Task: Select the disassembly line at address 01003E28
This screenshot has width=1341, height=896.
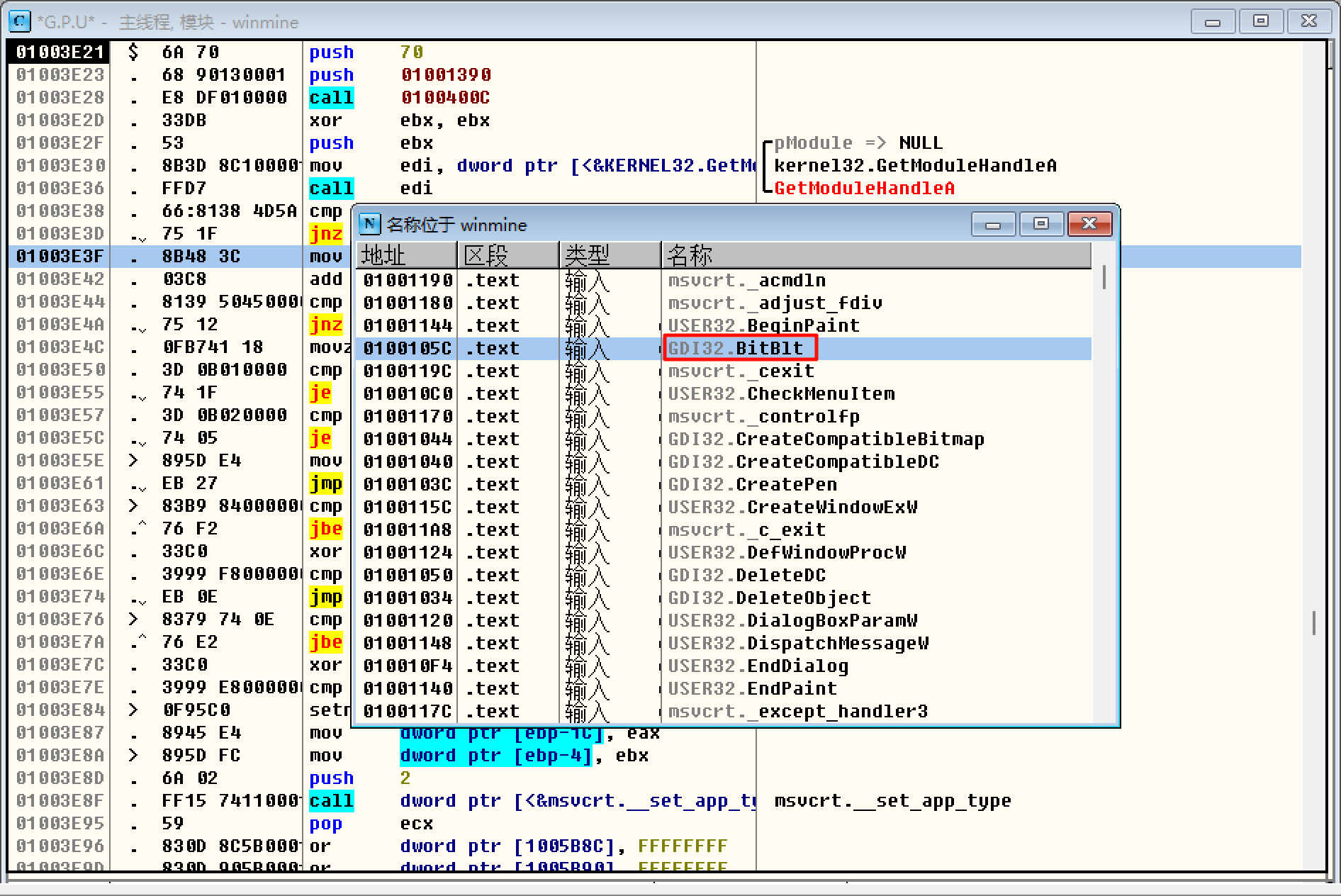Action: [x=60, y=97]
